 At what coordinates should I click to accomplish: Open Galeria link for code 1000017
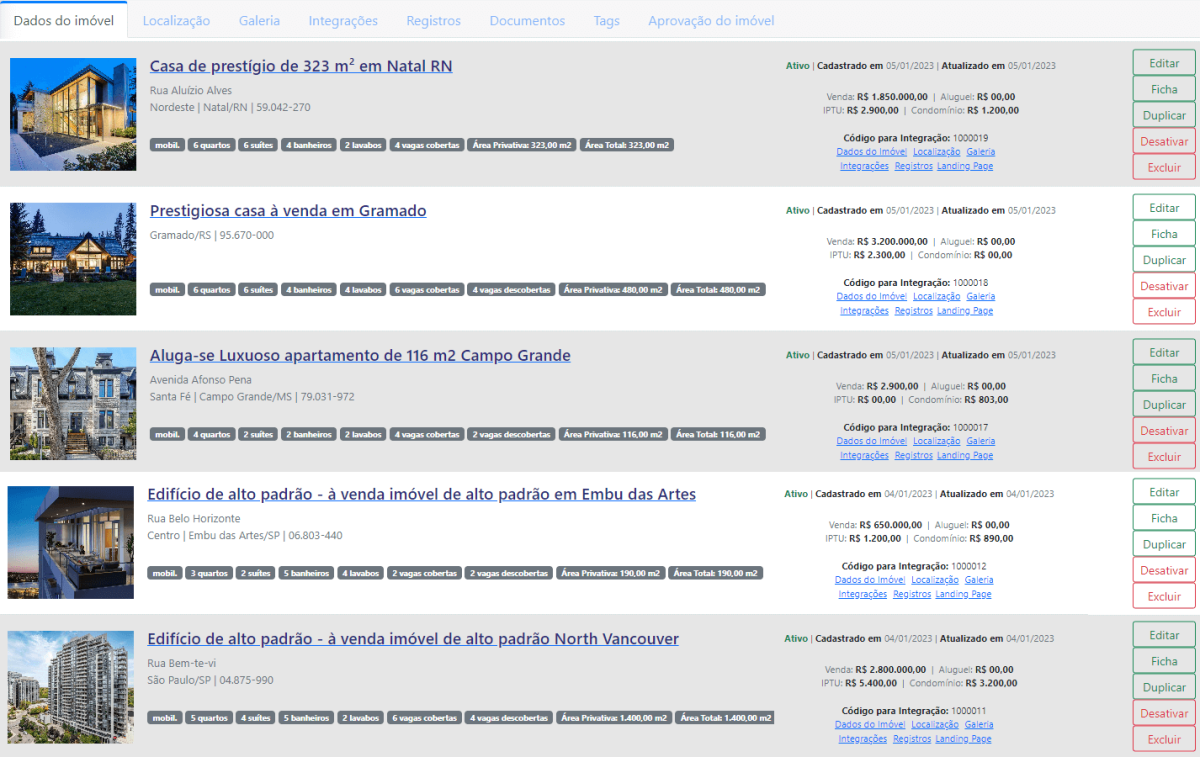pyautogui.click(x=980, y=441)
